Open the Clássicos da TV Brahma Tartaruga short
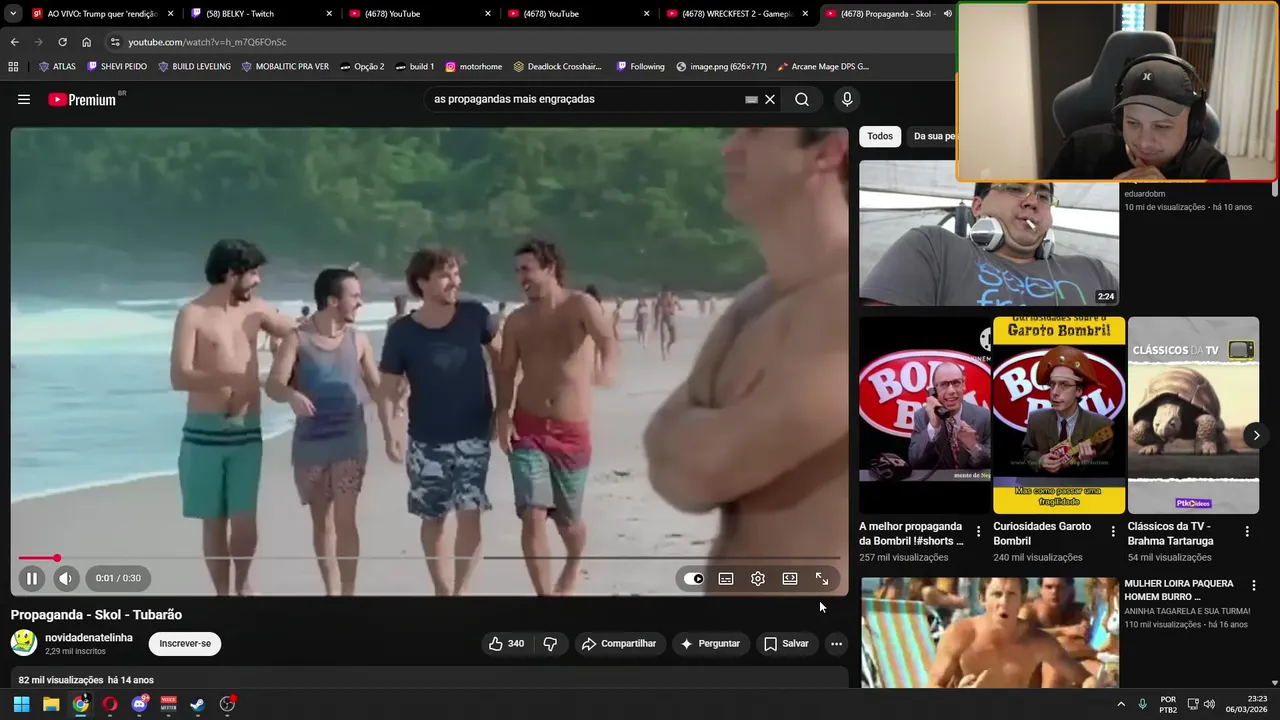 1193,415
